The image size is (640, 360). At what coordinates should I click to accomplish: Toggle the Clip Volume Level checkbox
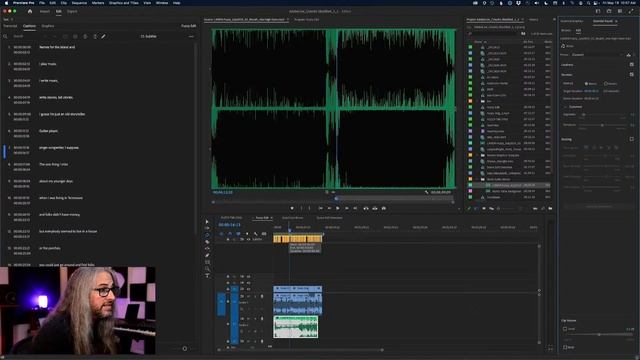coord(565,329)
